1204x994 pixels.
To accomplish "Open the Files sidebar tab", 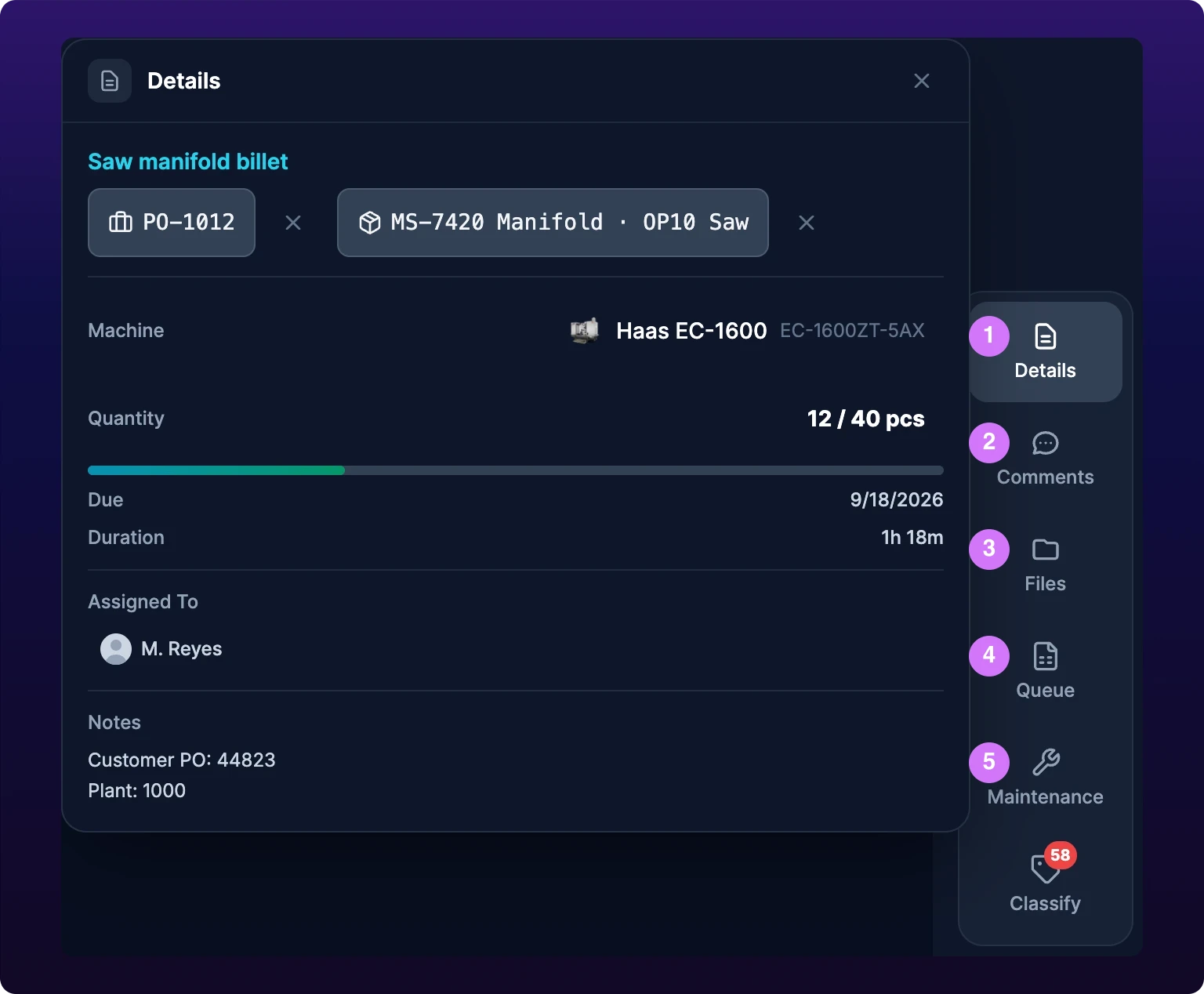I will coord(1046,565).
